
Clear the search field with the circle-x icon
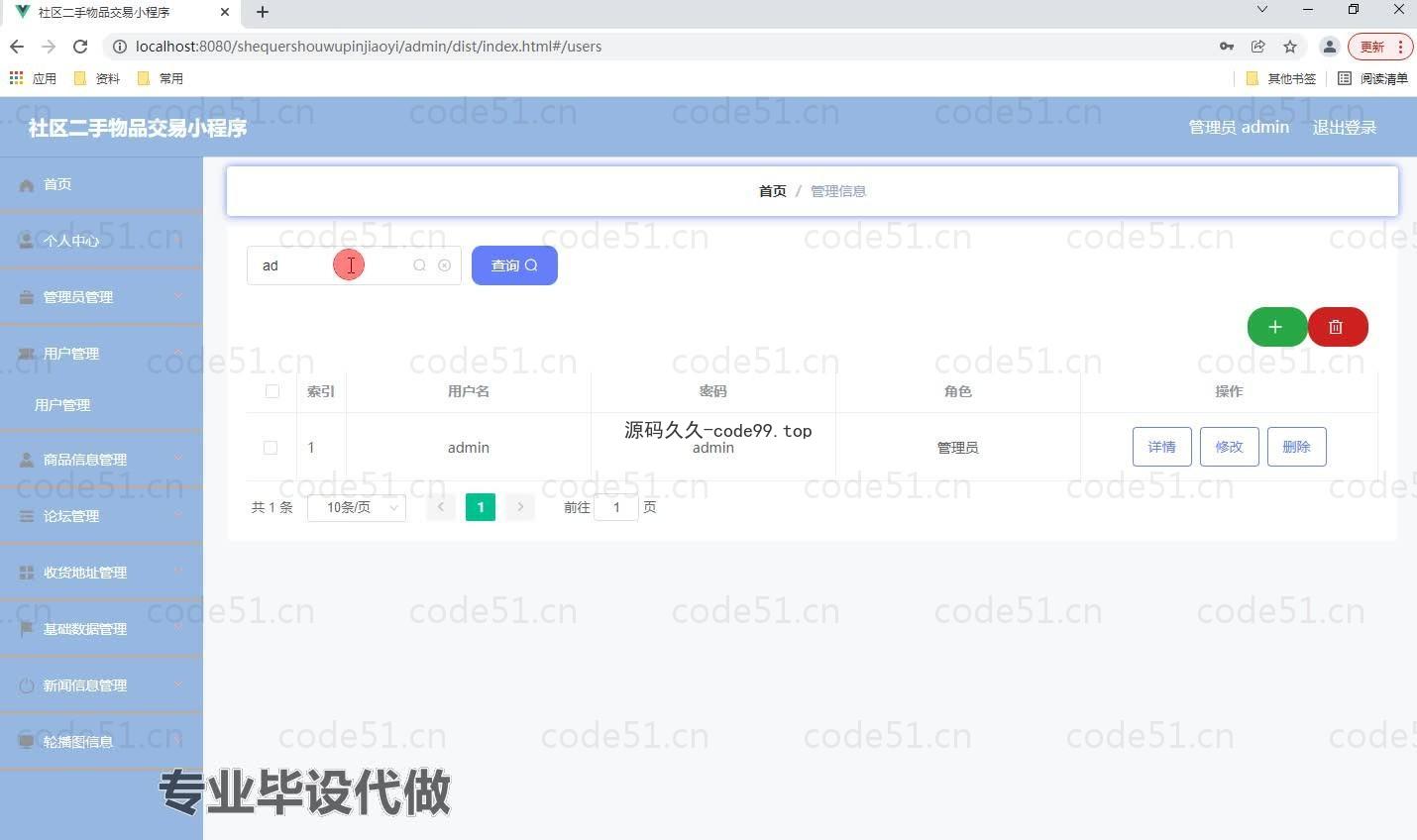tap(444, 265)
